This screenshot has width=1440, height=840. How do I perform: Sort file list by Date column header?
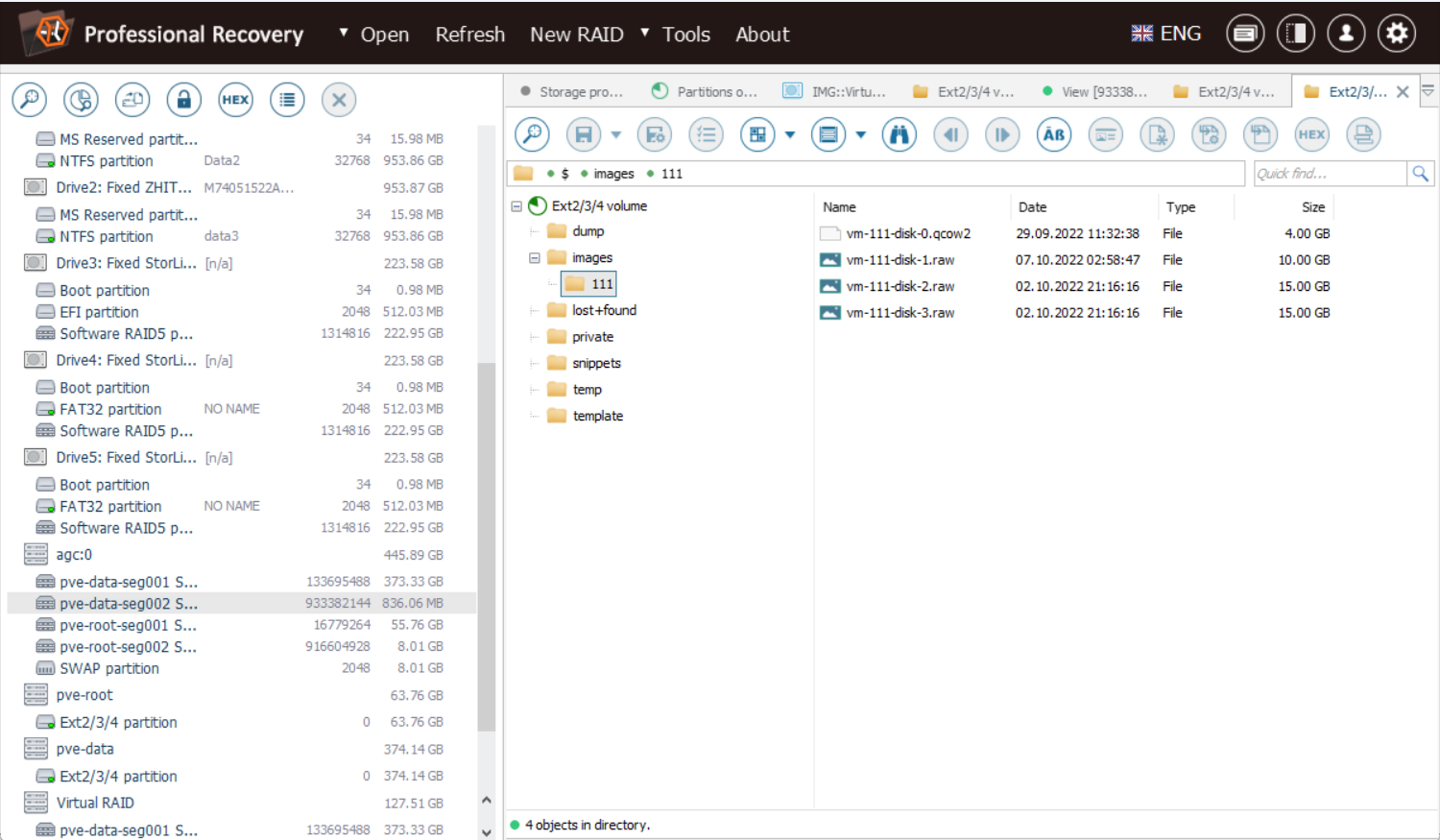pos(1085,206)
